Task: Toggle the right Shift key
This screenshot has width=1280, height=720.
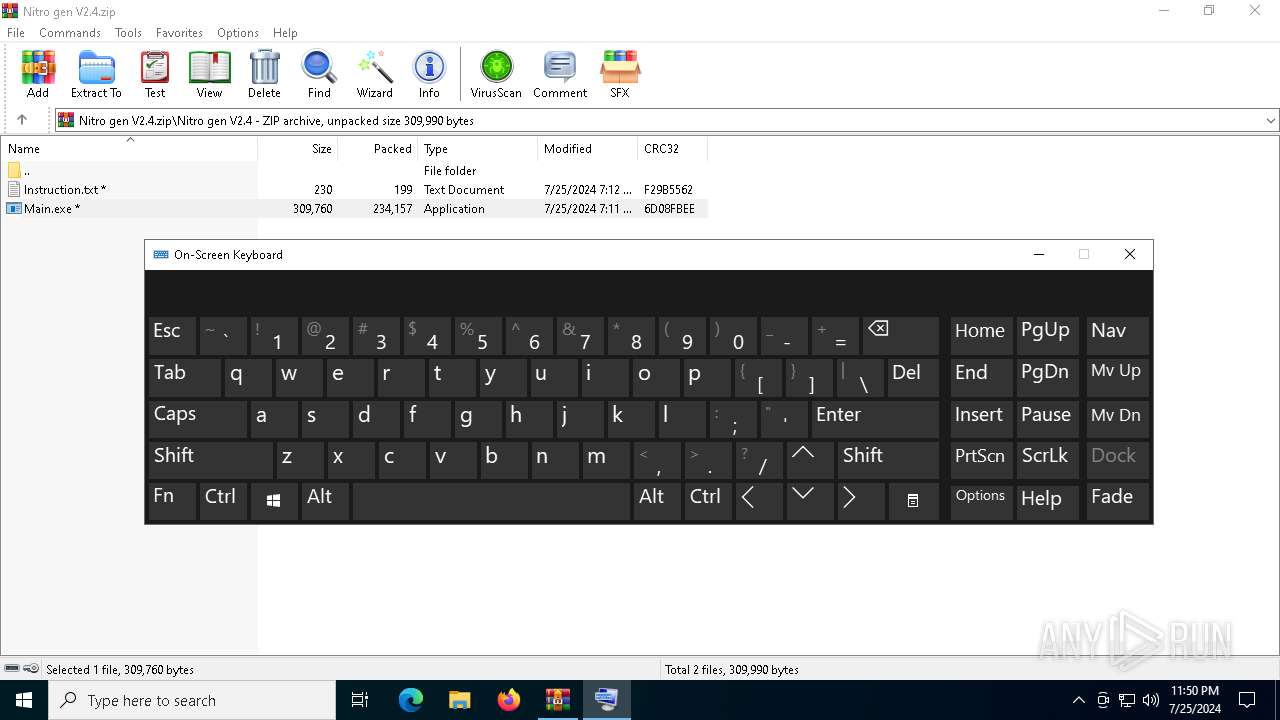Action: point(888,459)
